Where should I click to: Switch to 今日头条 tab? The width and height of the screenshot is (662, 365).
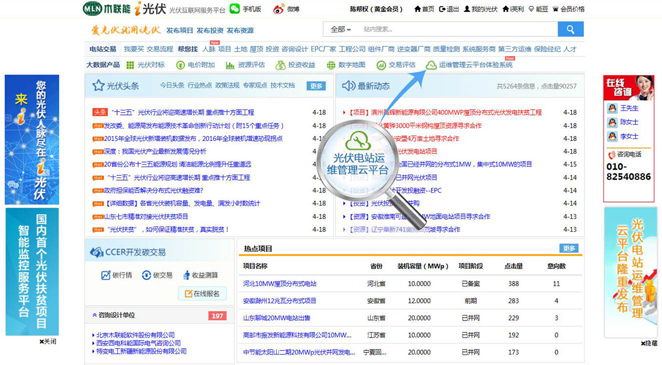click(172, 85)
